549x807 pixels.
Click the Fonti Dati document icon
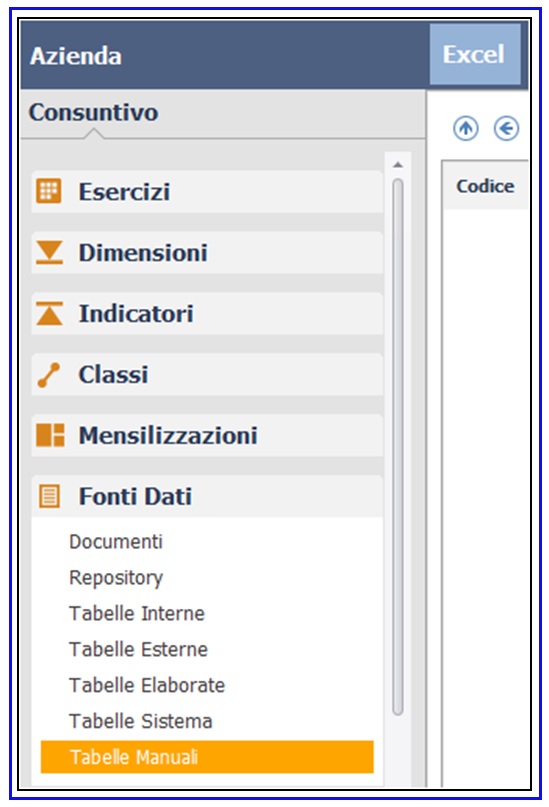point(49,496)
